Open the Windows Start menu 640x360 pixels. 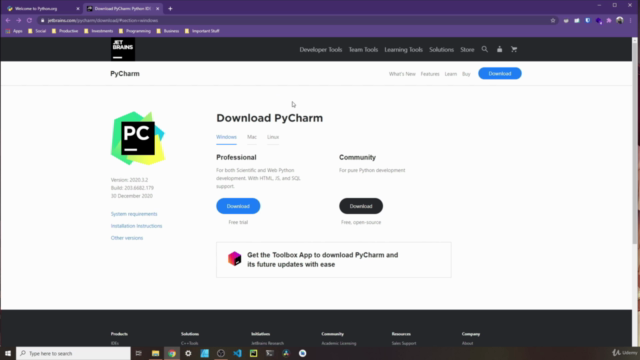(8, 353)
